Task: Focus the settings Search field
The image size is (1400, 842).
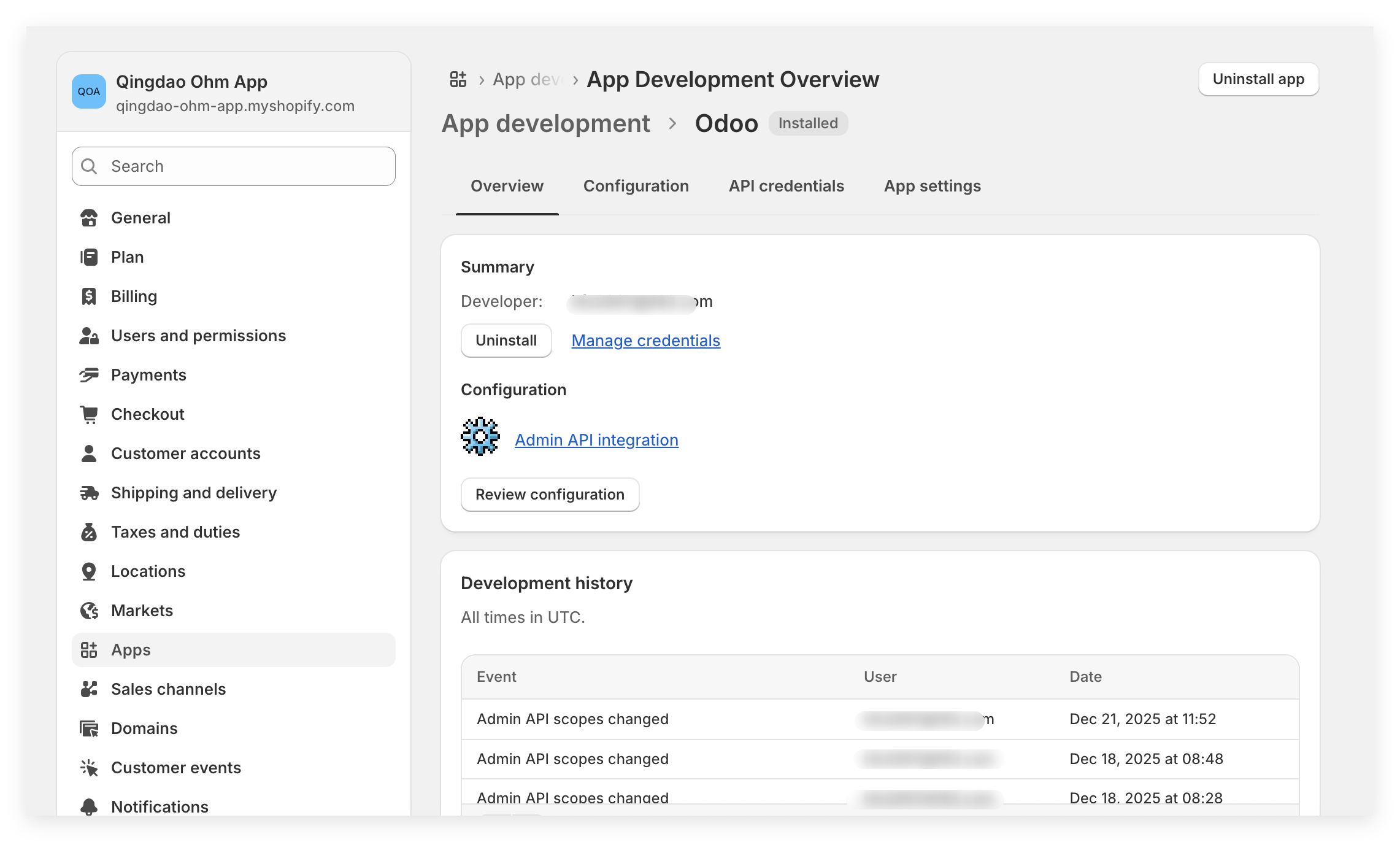Action: pos(233,166)
